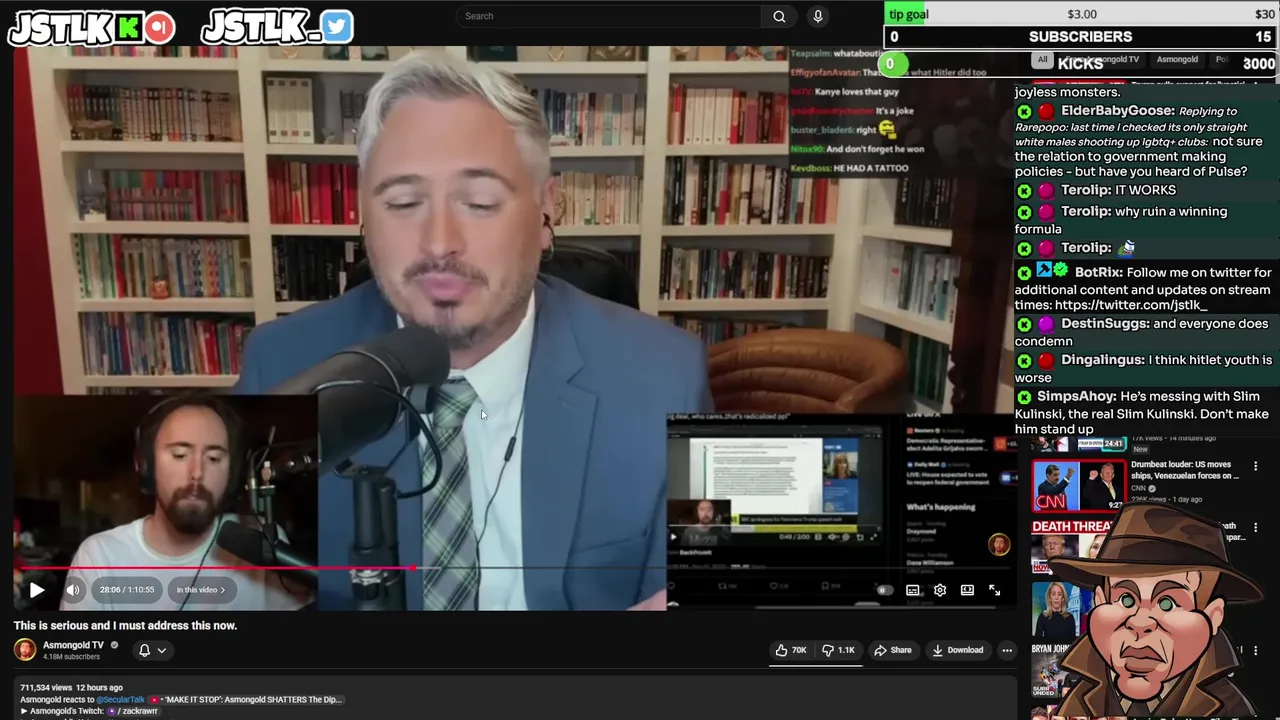Click 'ElderBabyGoose' username in chat

pyautogui.click(x=1117, y=111)
